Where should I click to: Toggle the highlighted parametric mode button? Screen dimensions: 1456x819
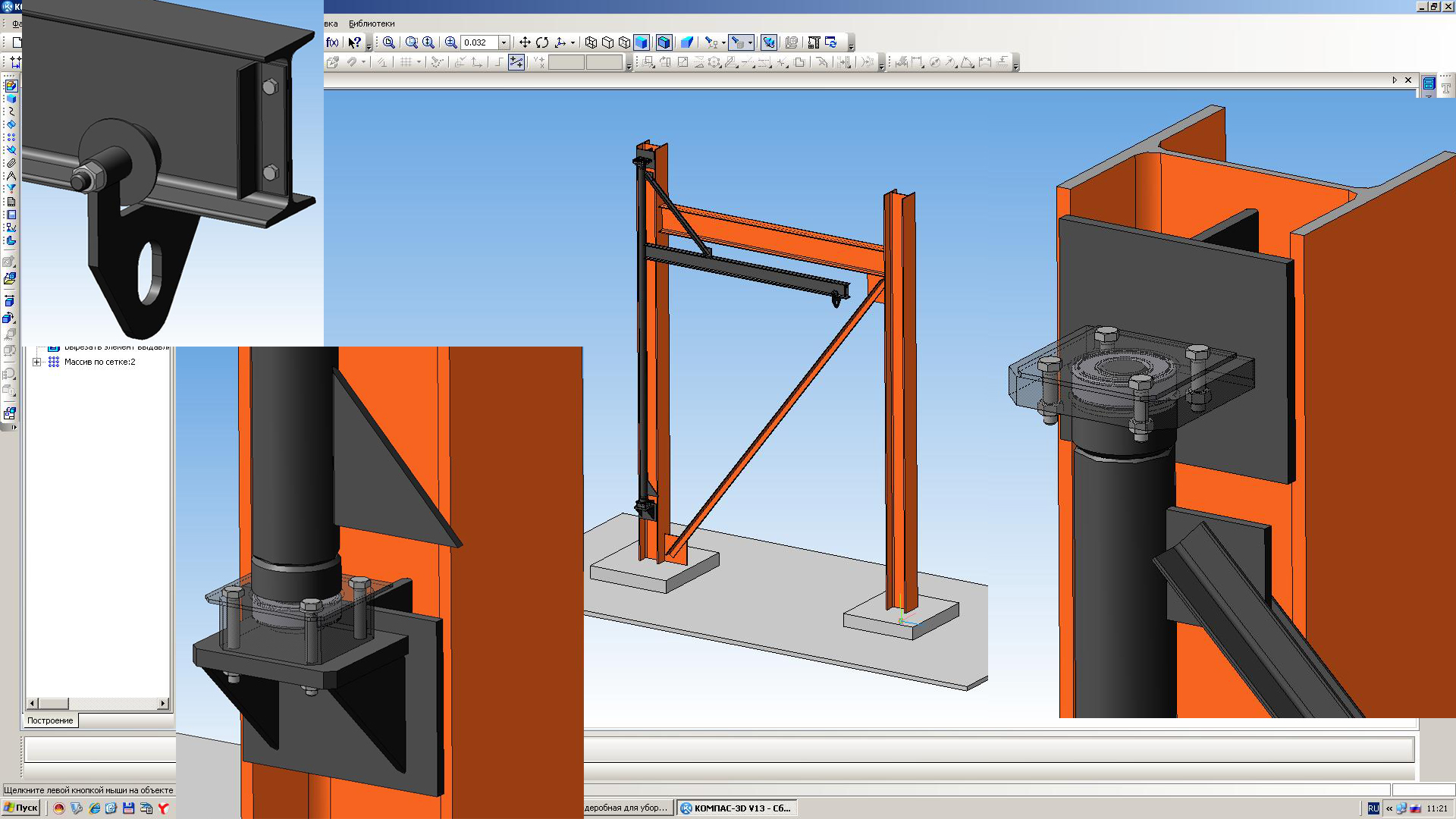[x=516, y=62]
